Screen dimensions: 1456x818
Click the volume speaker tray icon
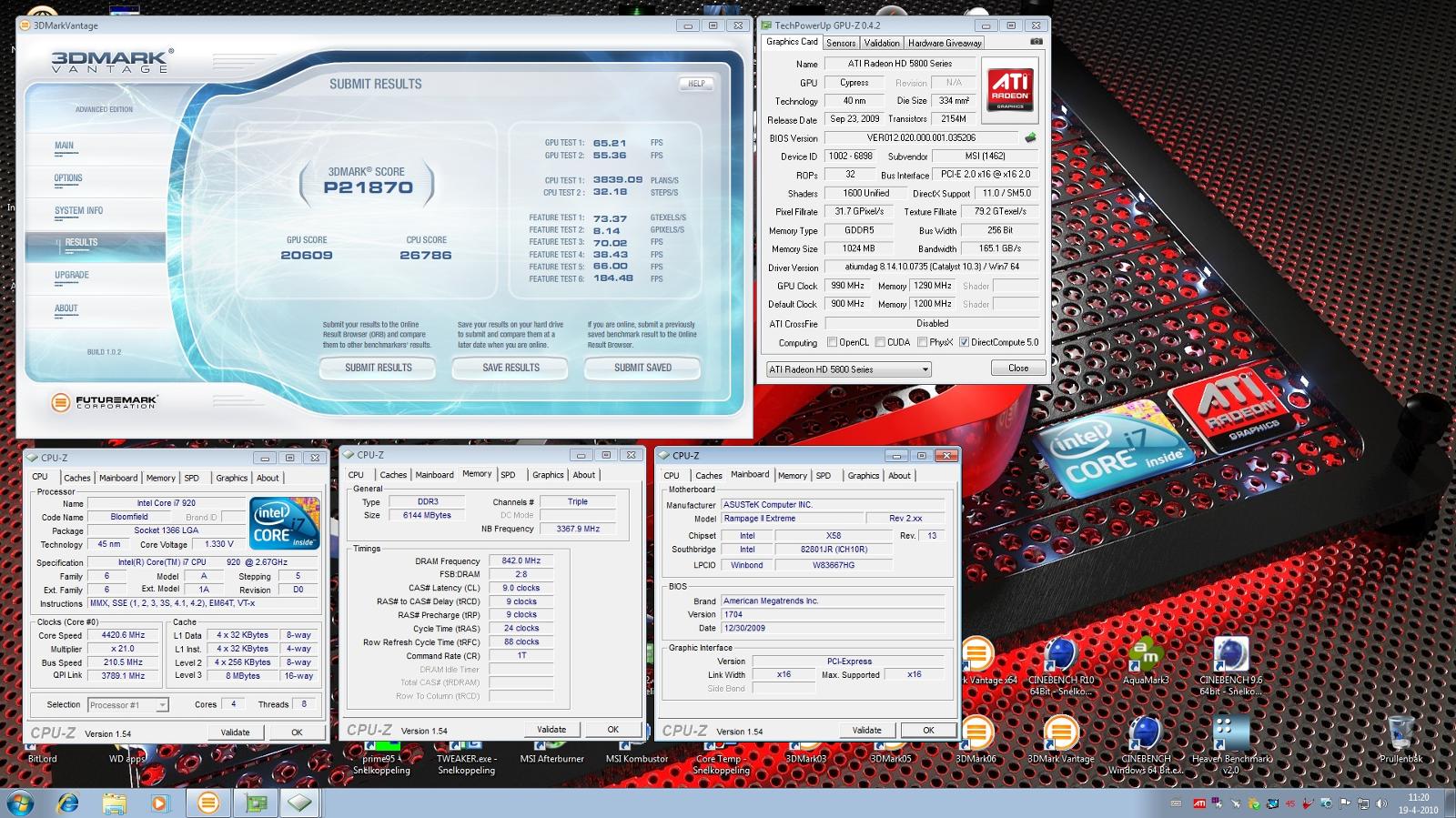(1381, 803)
